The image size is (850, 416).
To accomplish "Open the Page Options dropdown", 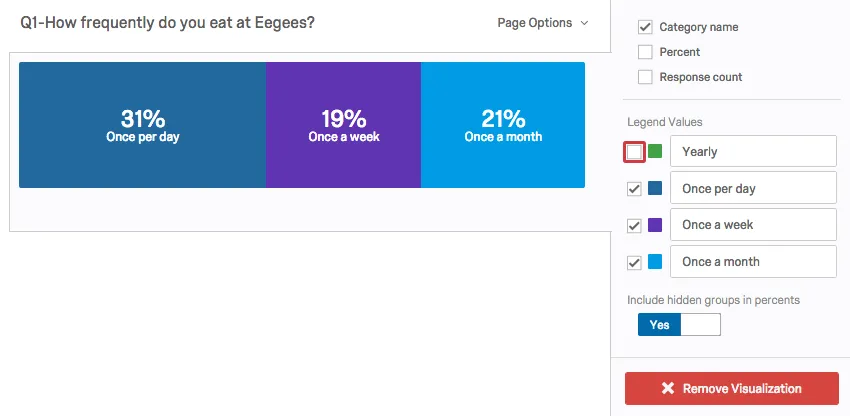I will click(x=543, y=23).
